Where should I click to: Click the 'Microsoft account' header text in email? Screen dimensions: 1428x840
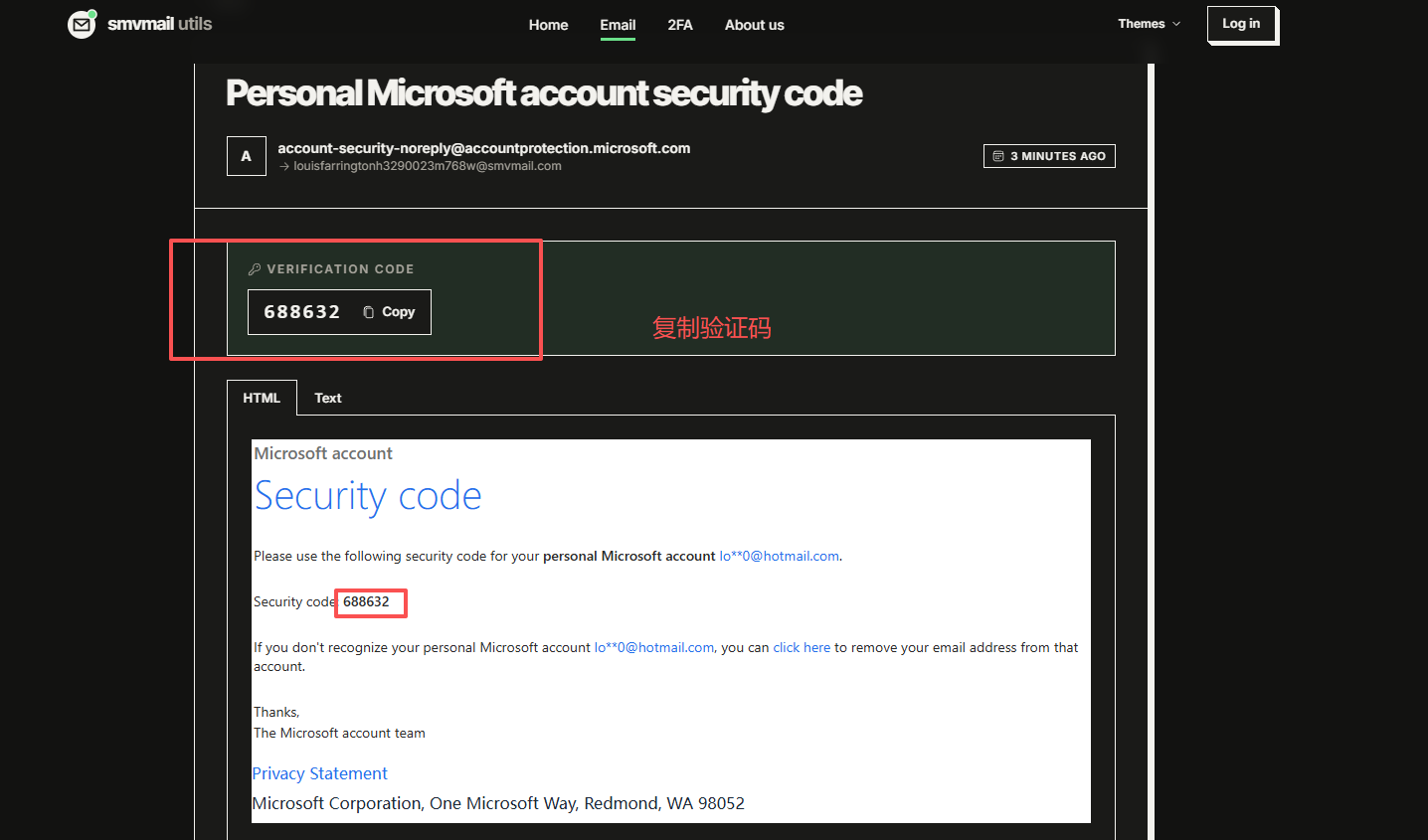(323, 453)
